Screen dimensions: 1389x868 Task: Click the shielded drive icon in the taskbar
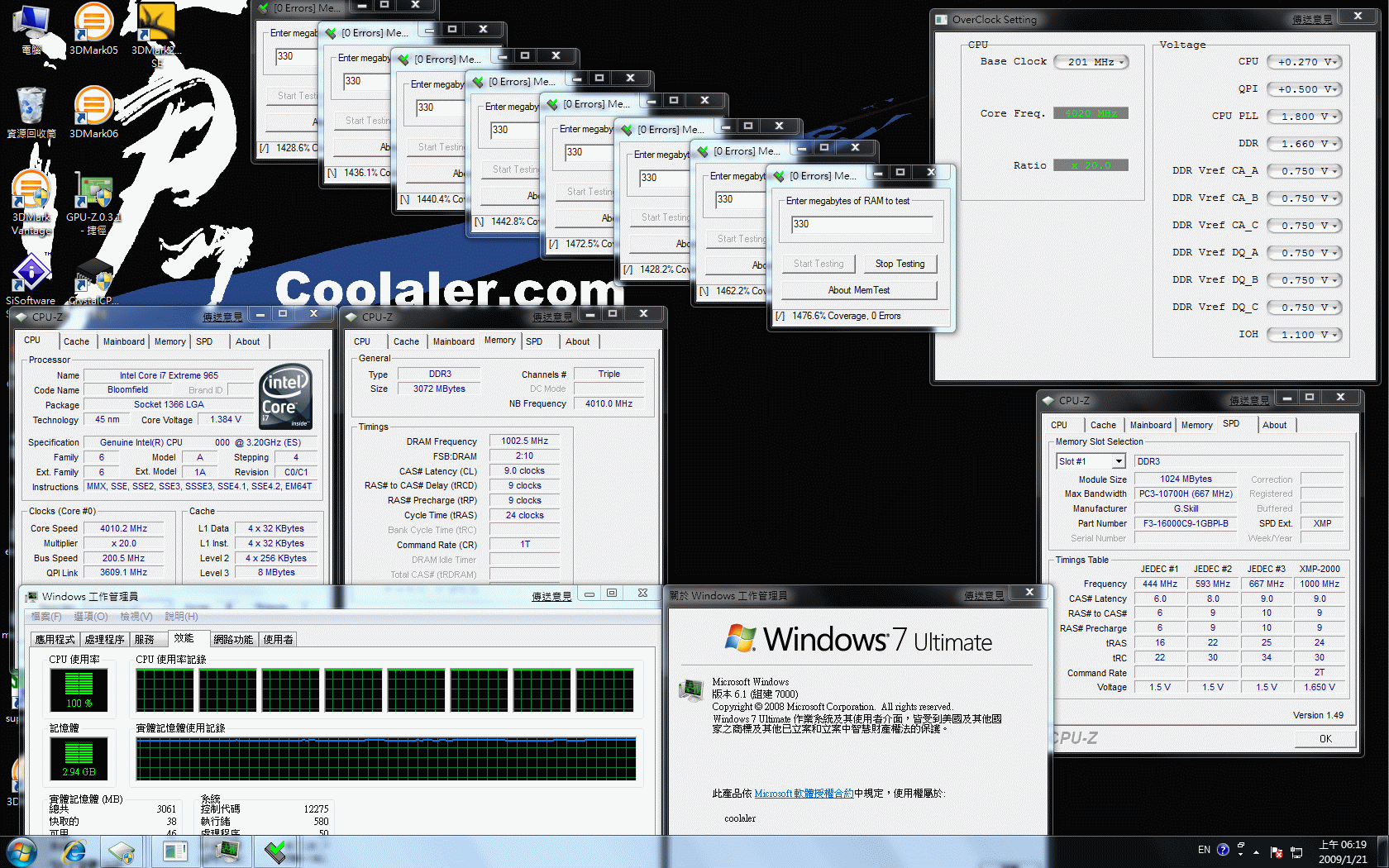tap(122, 851)
